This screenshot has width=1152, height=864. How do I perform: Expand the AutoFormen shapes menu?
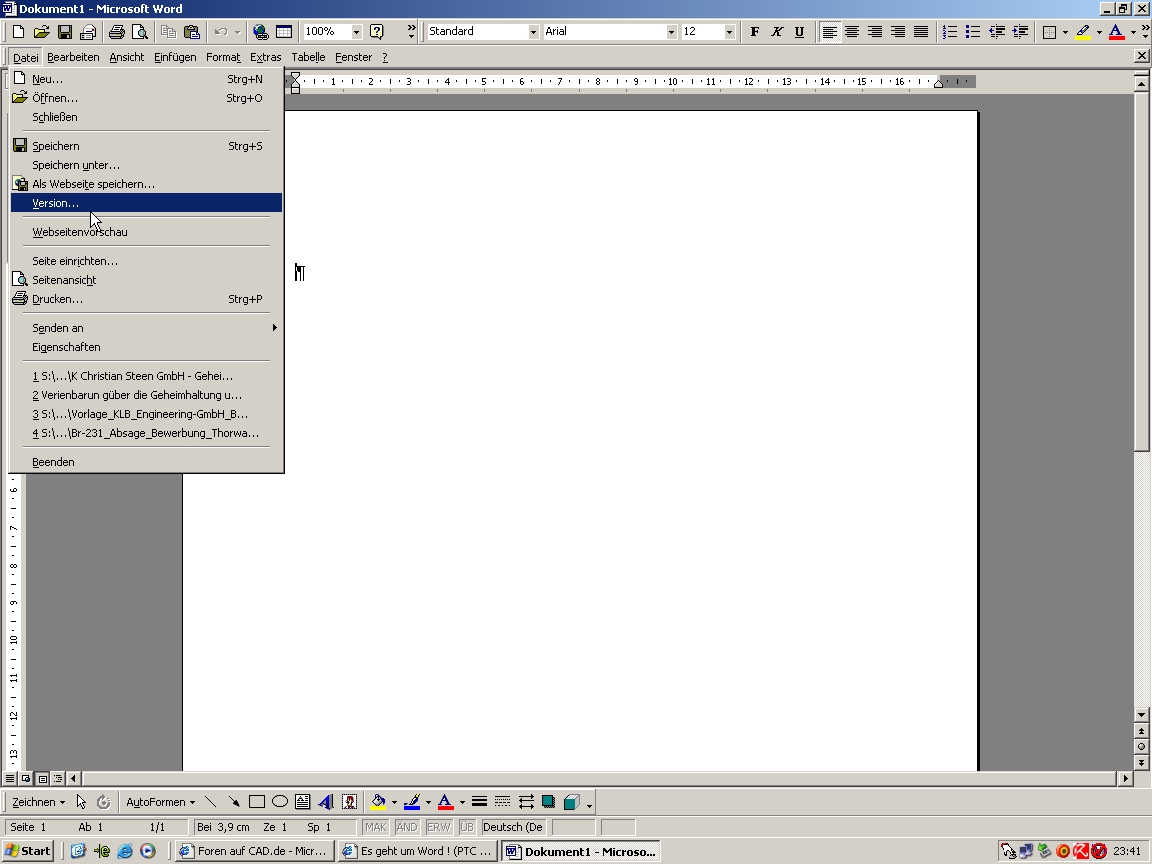coord(160,802)
